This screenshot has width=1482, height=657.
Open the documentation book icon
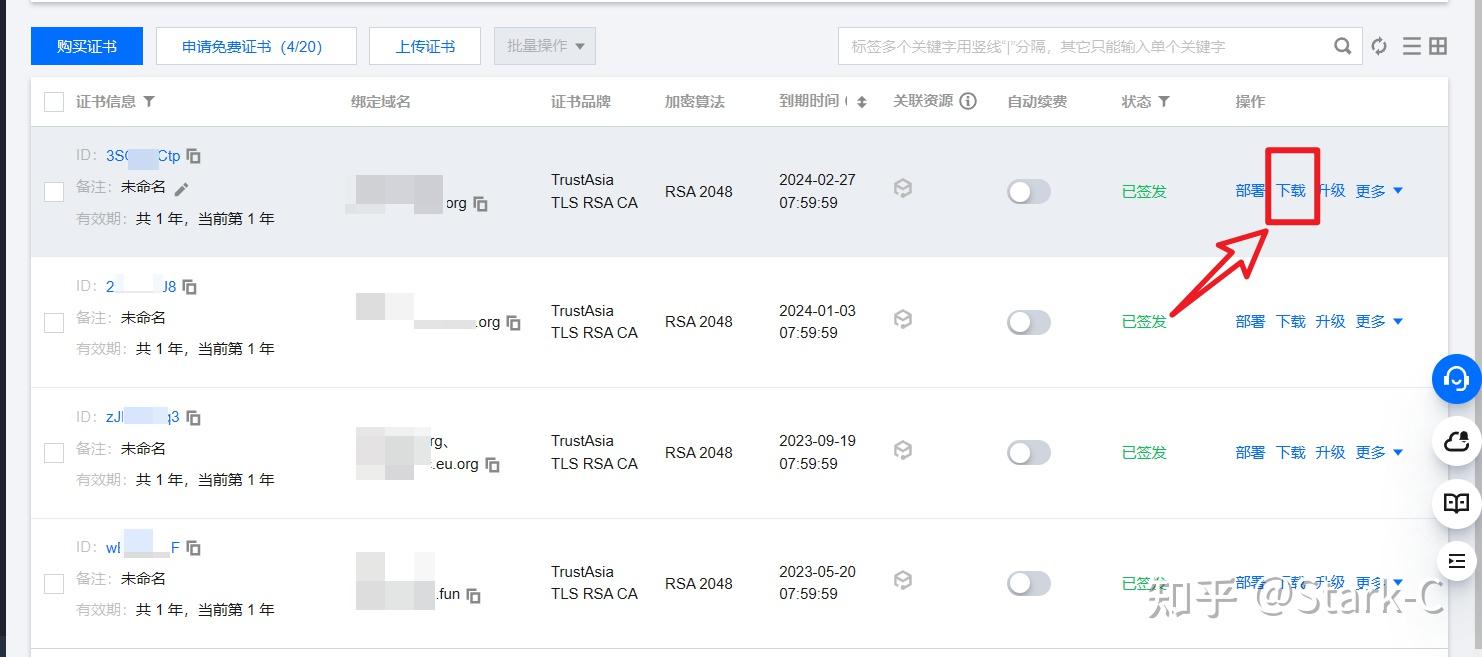pos(1456,504)
